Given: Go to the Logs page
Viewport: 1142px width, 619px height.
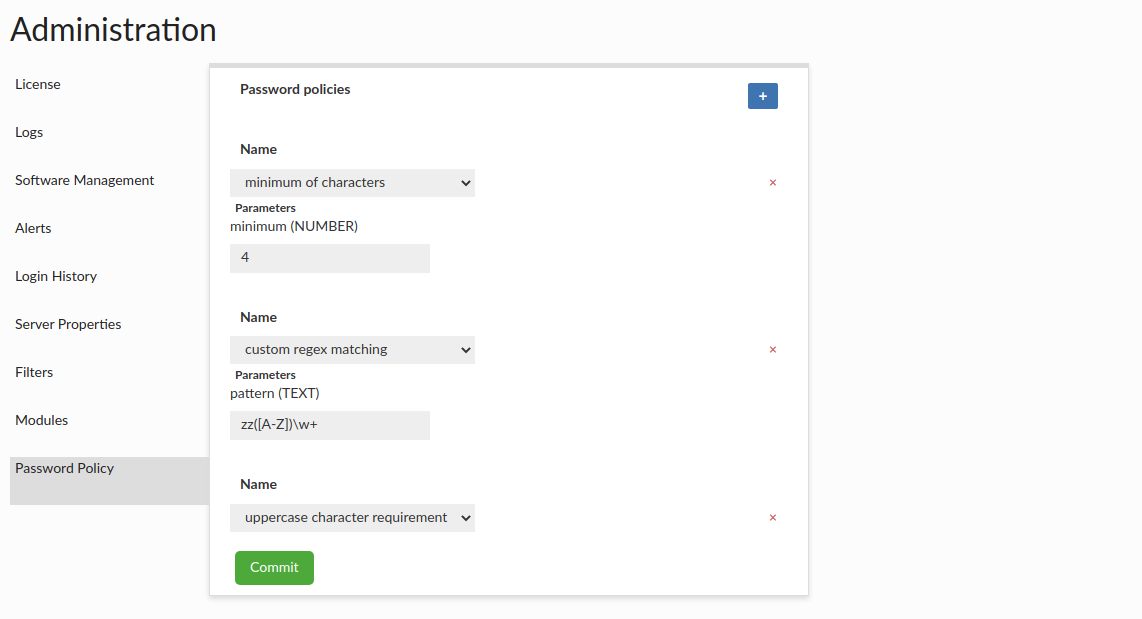Looking at the screenshot, I should coord(29,133).
